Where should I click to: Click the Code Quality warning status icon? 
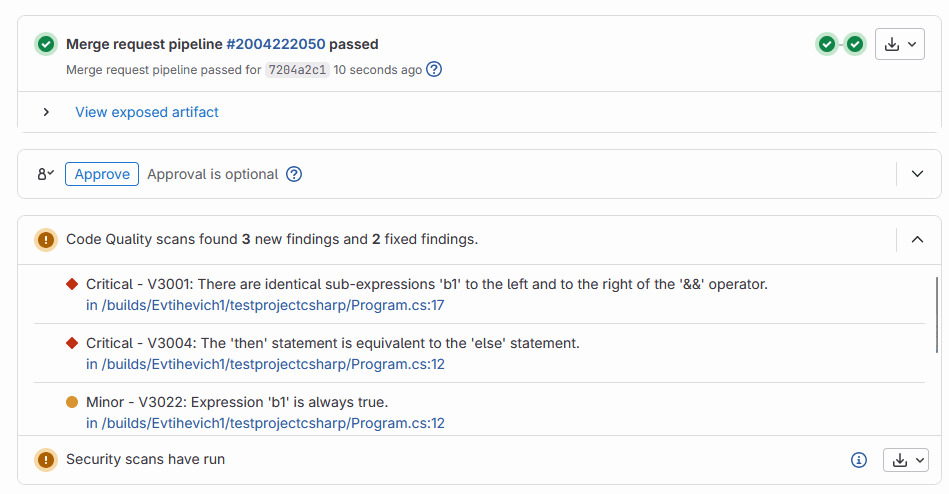point(45,239)
